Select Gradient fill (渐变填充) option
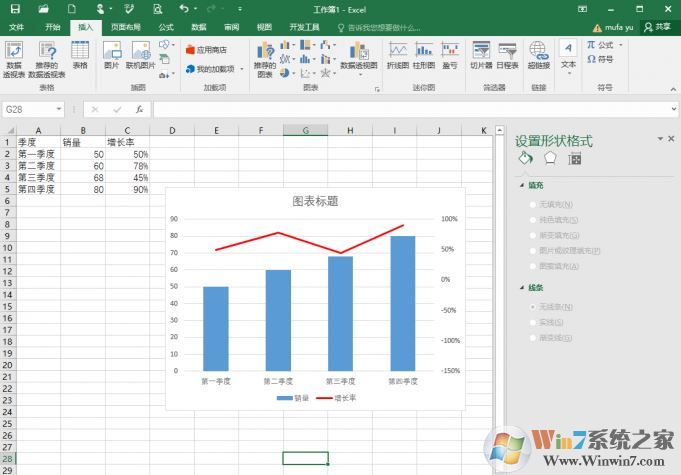Viewport: 681px width, 475px height. point(554,235)
